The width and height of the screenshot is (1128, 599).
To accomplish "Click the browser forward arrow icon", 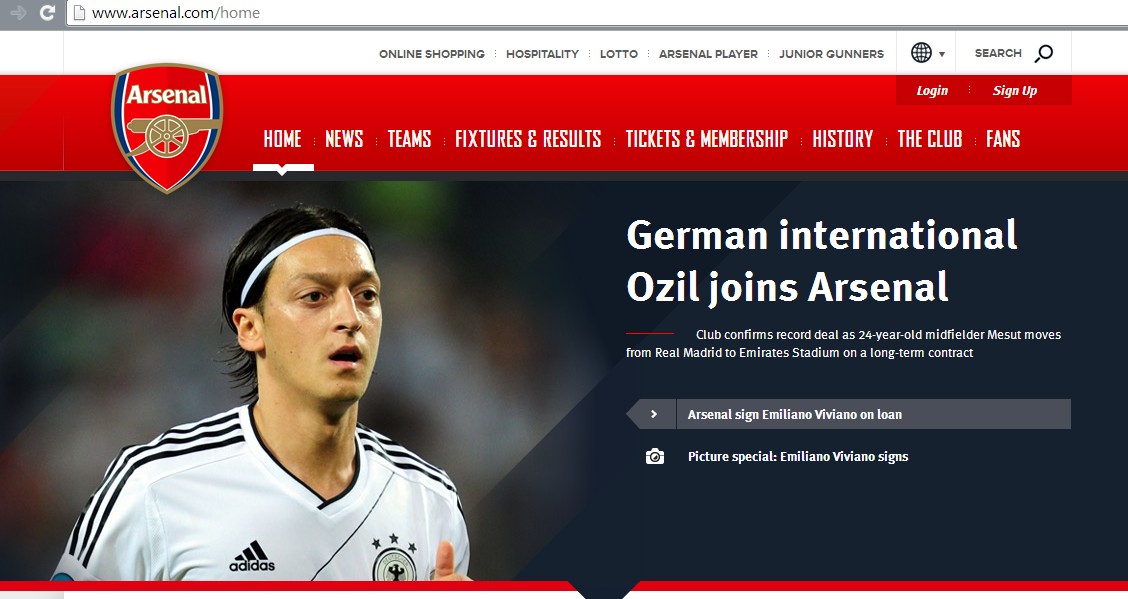I will point(19,12).
